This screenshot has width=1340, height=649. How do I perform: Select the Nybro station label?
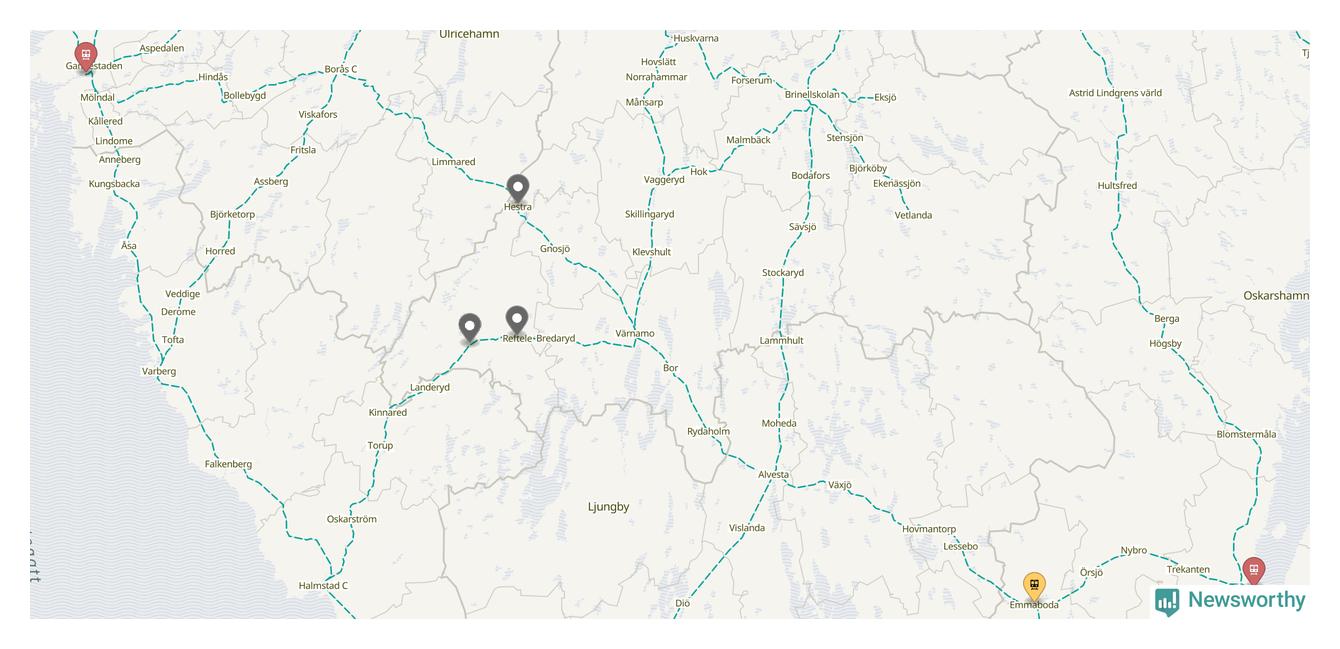pos(1134,551)
